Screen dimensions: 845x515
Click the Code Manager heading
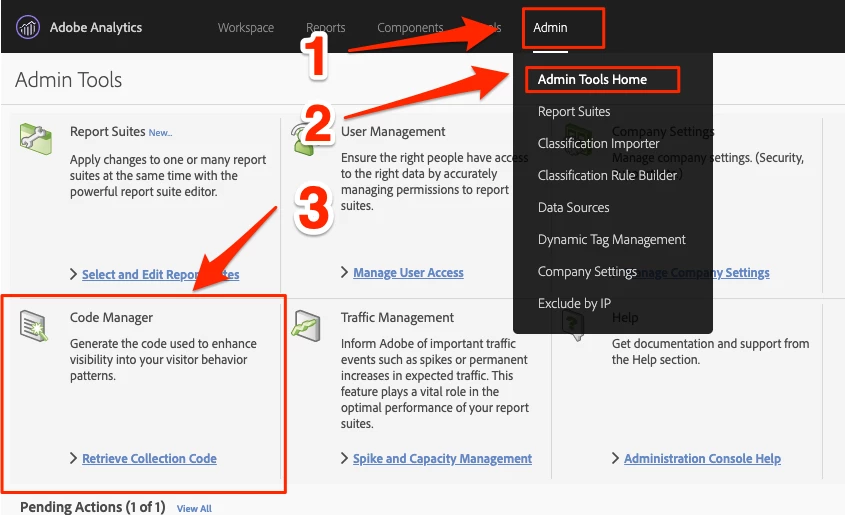pyautogui.click(x=111, y=317)
